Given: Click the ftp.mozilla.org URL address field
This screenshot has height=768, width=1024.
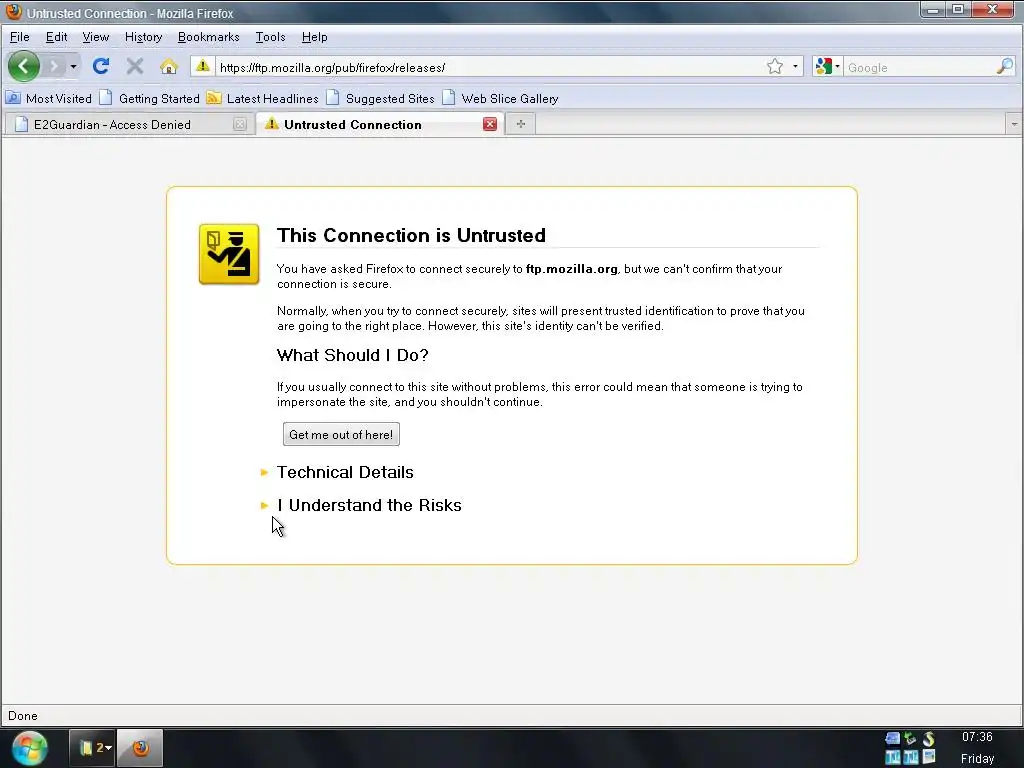Looking at the screenshot, I should [x=490, y=67].
